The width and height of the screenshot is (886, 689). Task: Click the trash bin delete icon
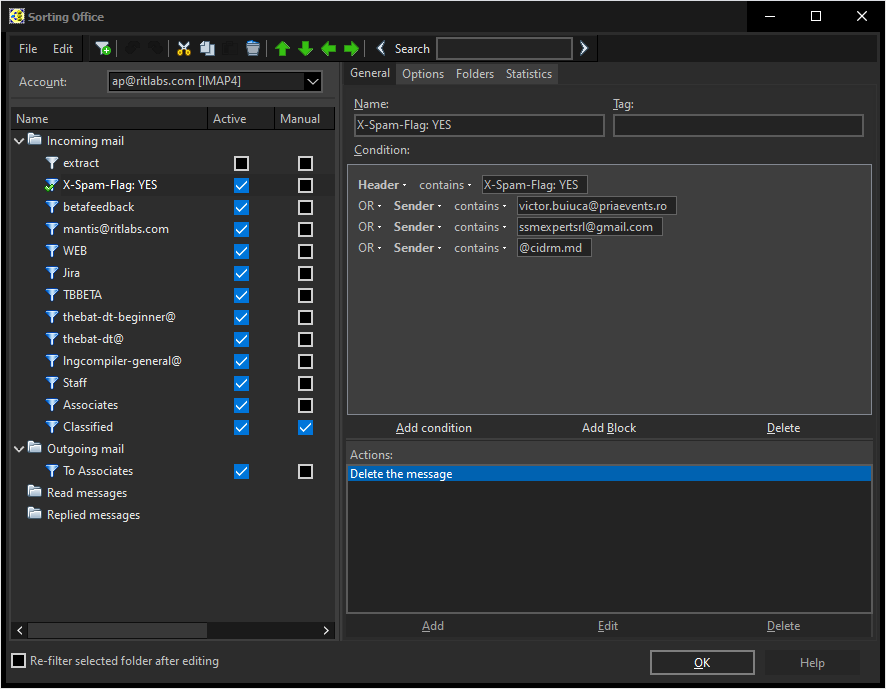pyautogui.click(x=253, y=49)
